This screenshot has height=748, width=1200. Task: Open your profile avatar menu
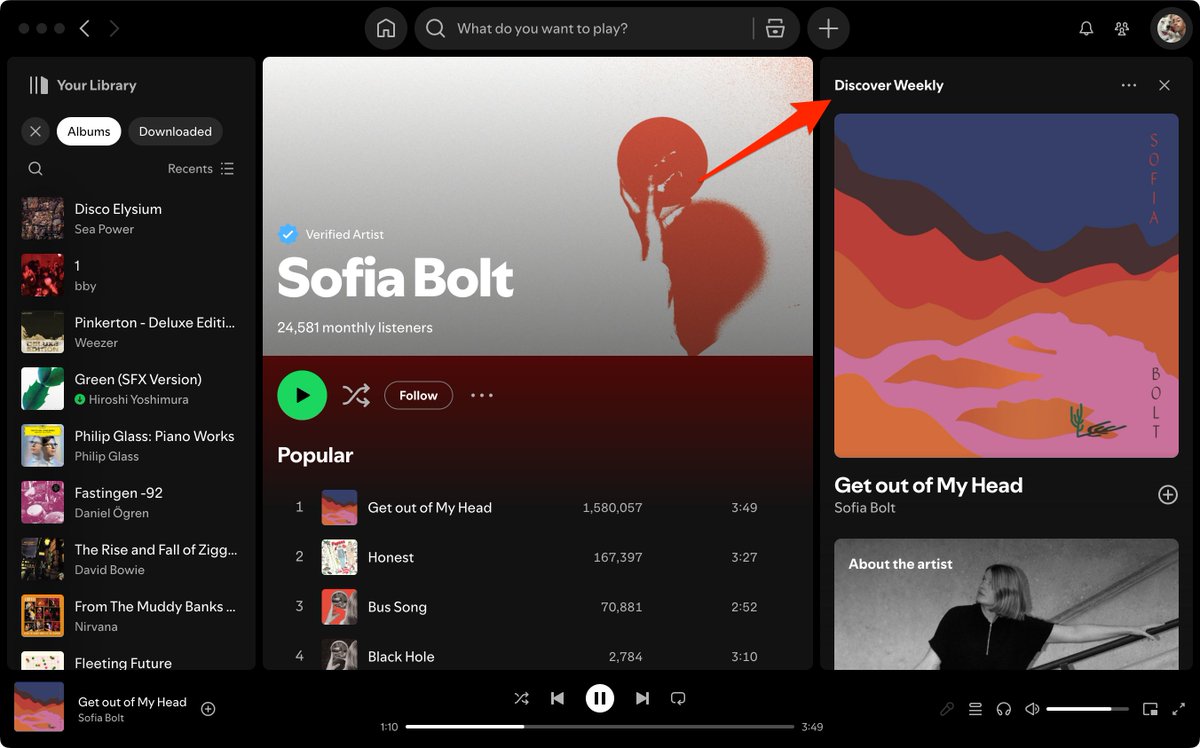click(x=1168, y=28)
